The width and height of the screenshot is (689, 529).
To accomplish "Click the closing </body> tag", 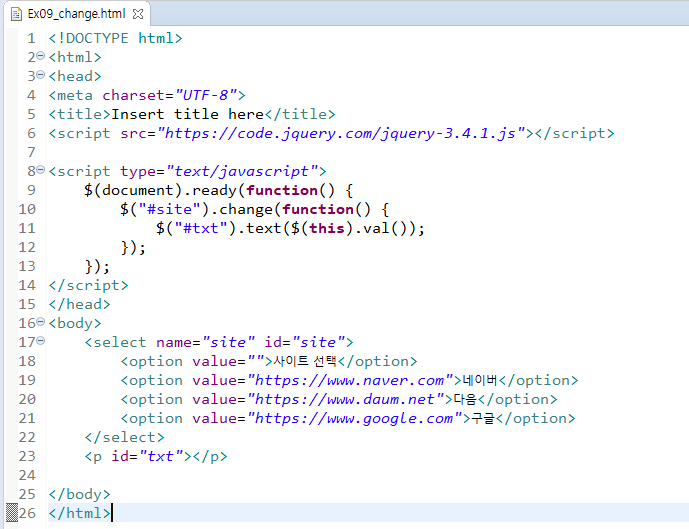I will point(80,494).
